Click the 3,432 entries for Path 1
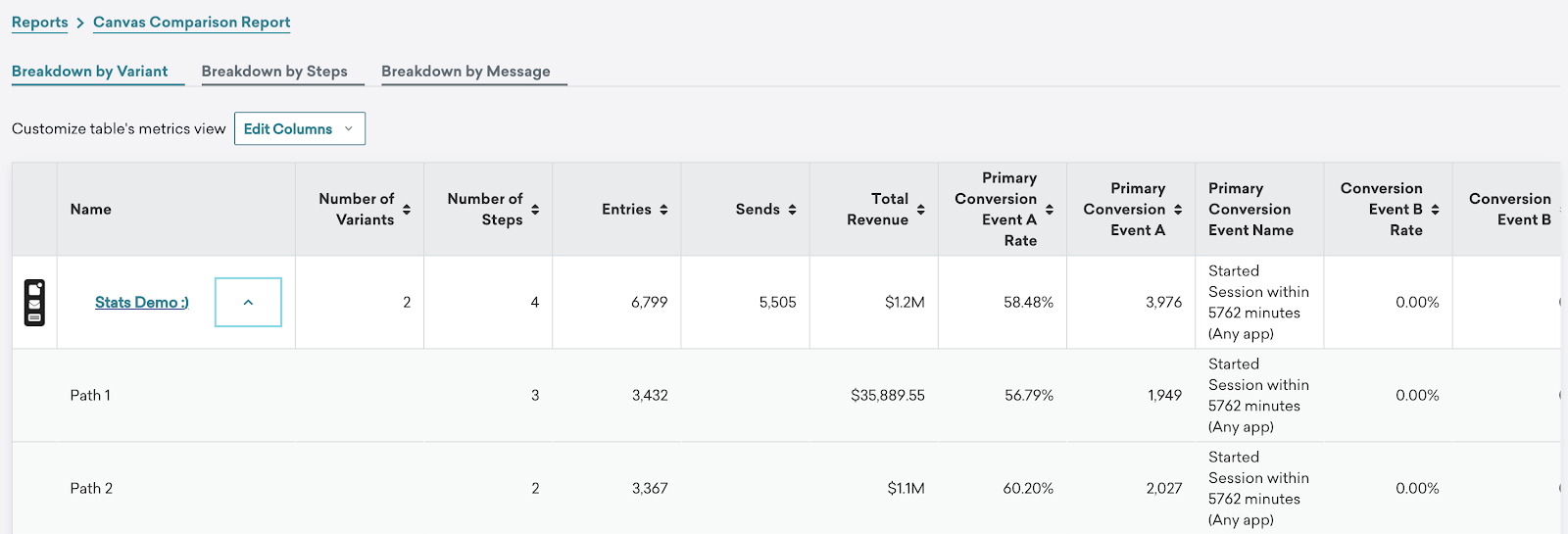This screenshot has width=1568, height=534. click(650, 396)
